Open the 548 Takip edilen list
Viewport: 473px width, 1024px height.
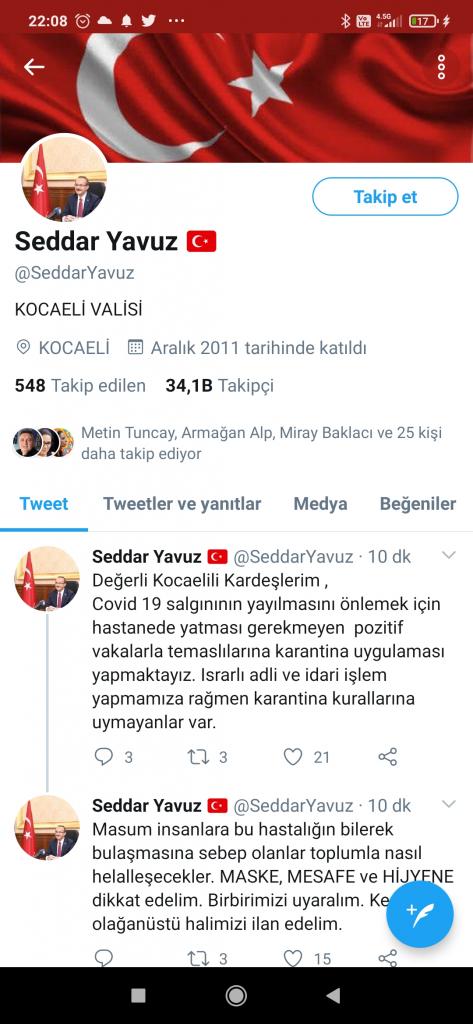pos(80,386)
